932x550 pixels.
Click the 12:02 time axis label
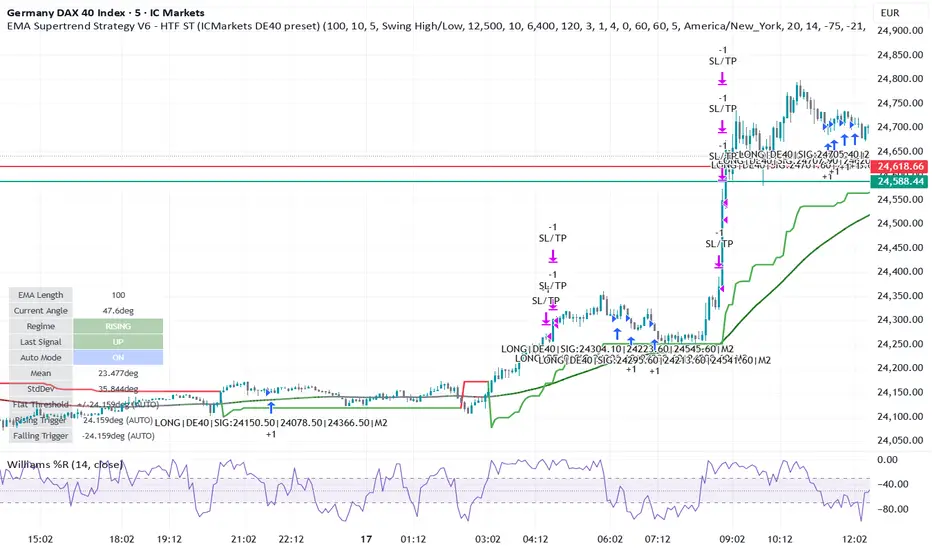(x=854, y=539)
